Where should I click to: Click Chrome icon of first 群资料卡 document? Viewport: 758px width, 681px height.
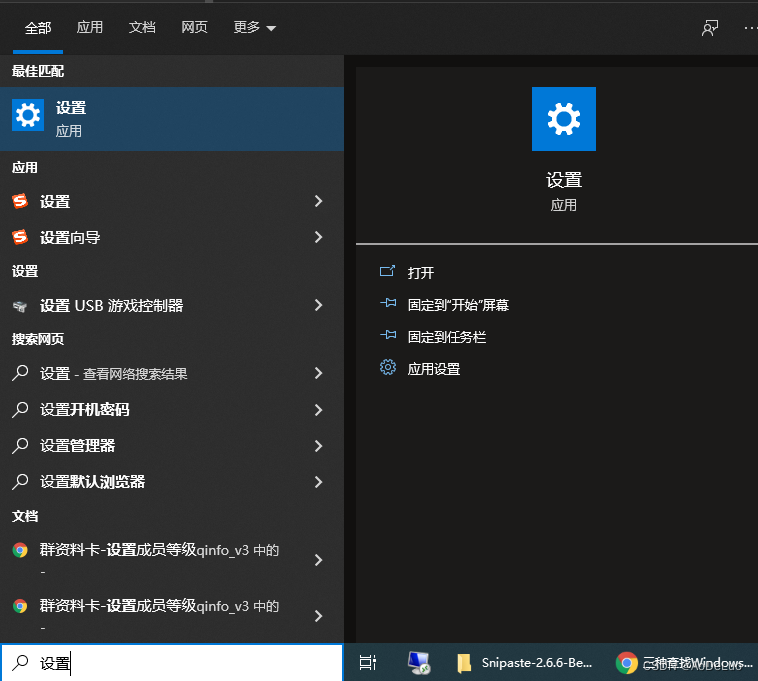[20, 550]
